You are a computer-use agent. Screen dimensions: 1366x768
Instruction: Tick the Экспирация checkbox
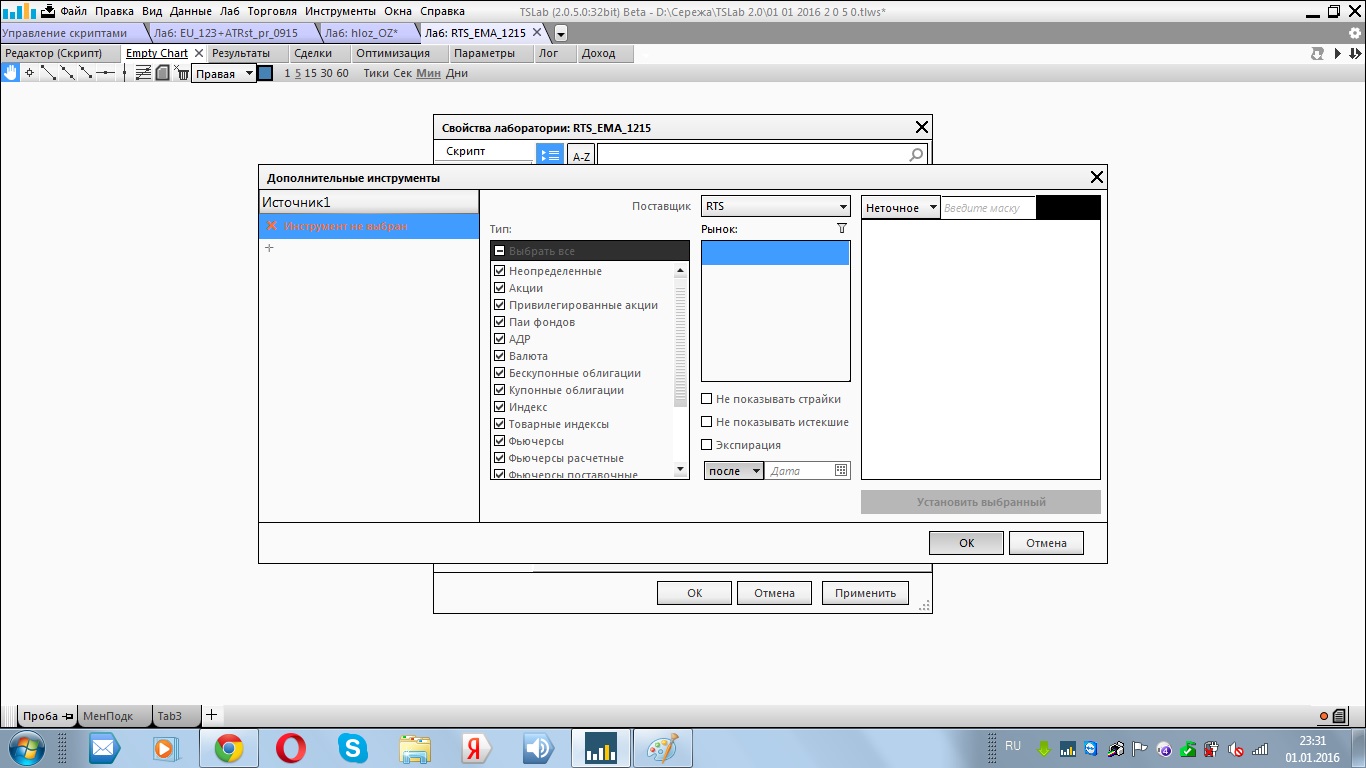point(707,445)
